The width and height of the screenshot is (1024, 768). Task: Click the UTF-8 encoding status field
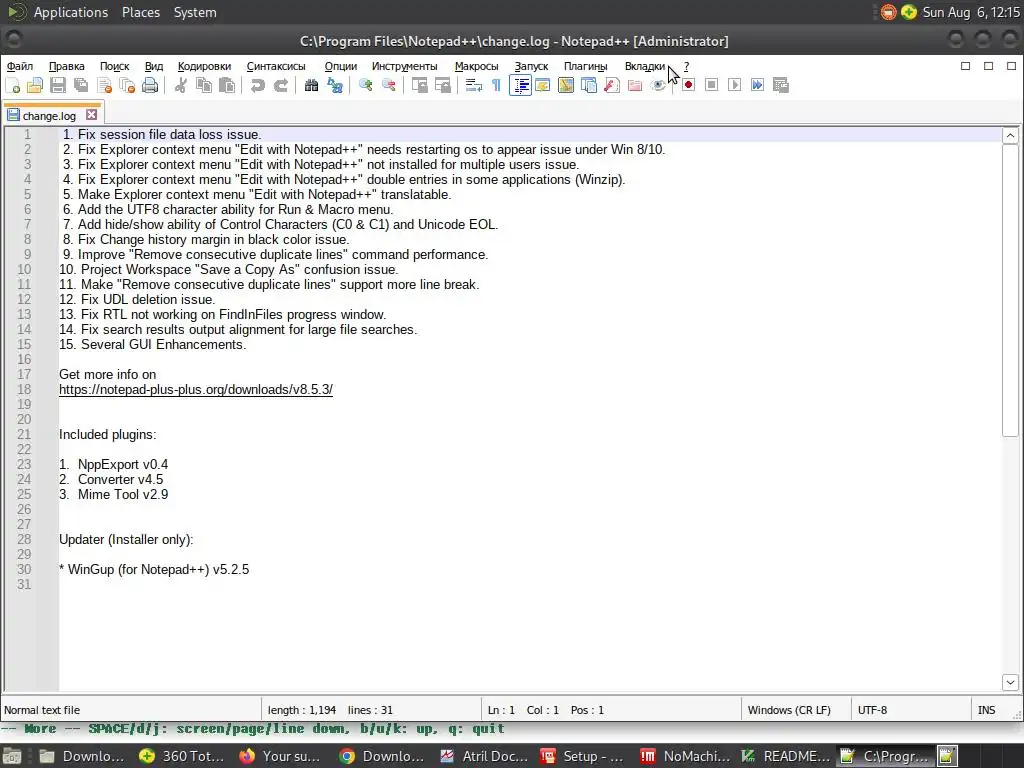(x=911, y=710)
